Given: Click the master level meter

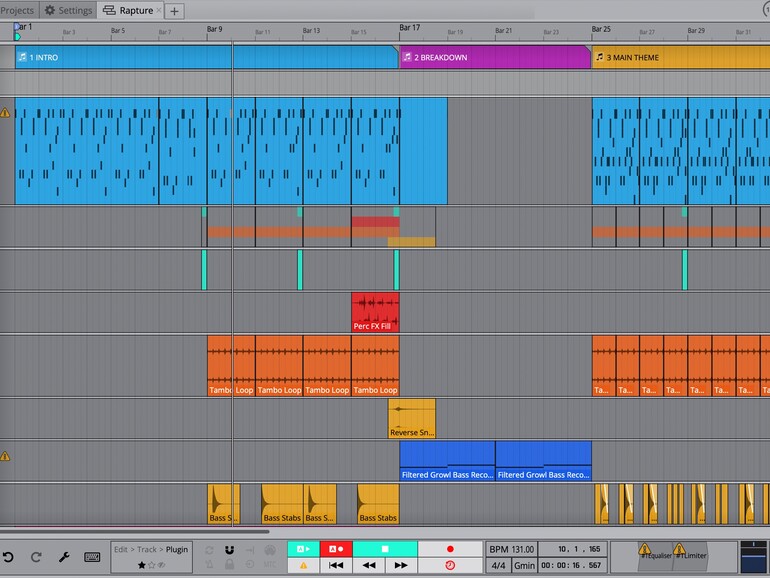Looking at the screenshot, I should click(x=753, y=557).
